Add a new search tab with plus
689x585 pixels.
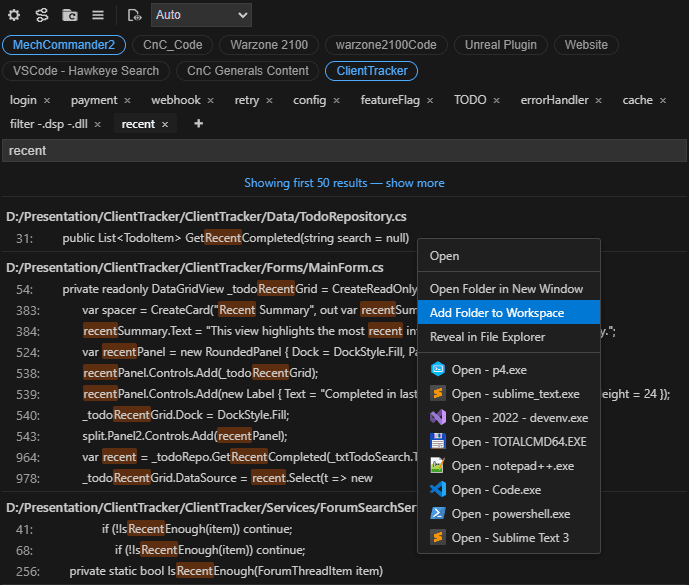point(199,124)
